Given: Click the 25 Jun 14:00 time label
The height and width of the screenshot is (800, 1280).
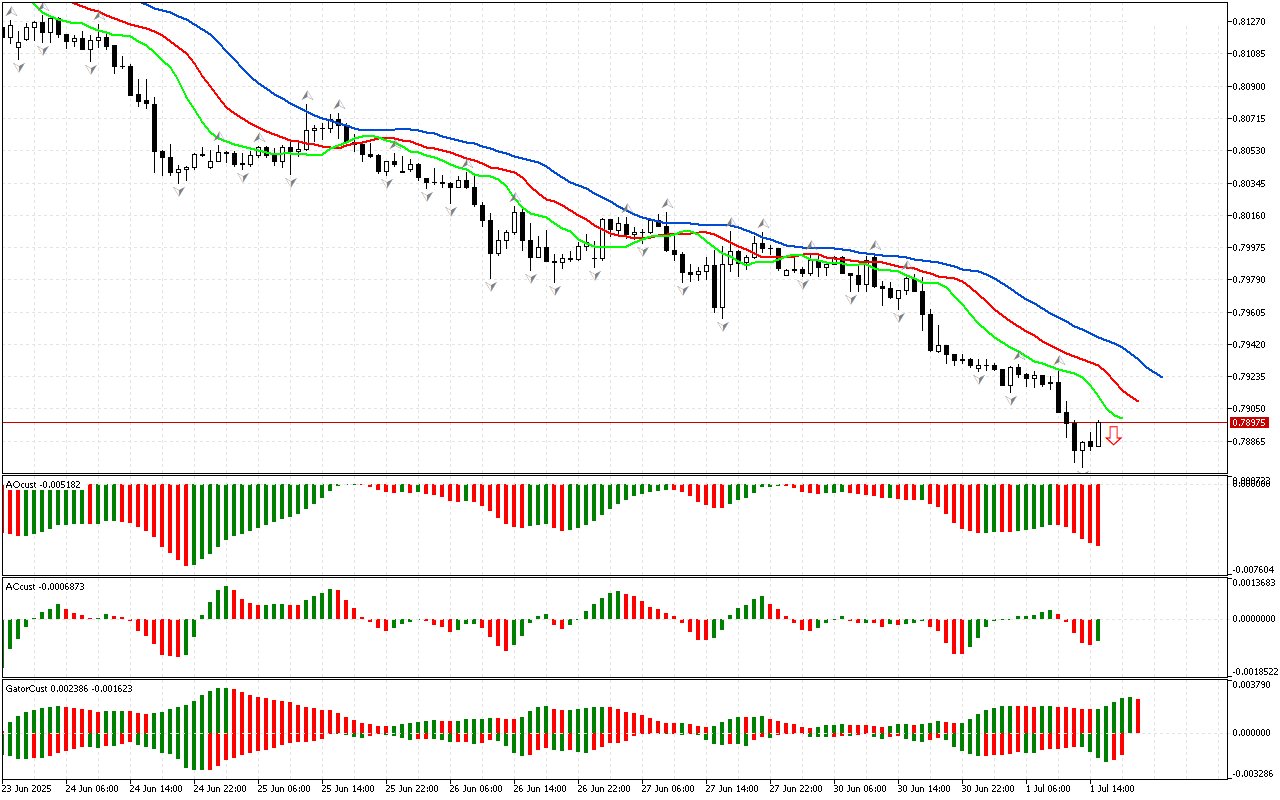Looking at the screenshot, I should coord(346,789).
